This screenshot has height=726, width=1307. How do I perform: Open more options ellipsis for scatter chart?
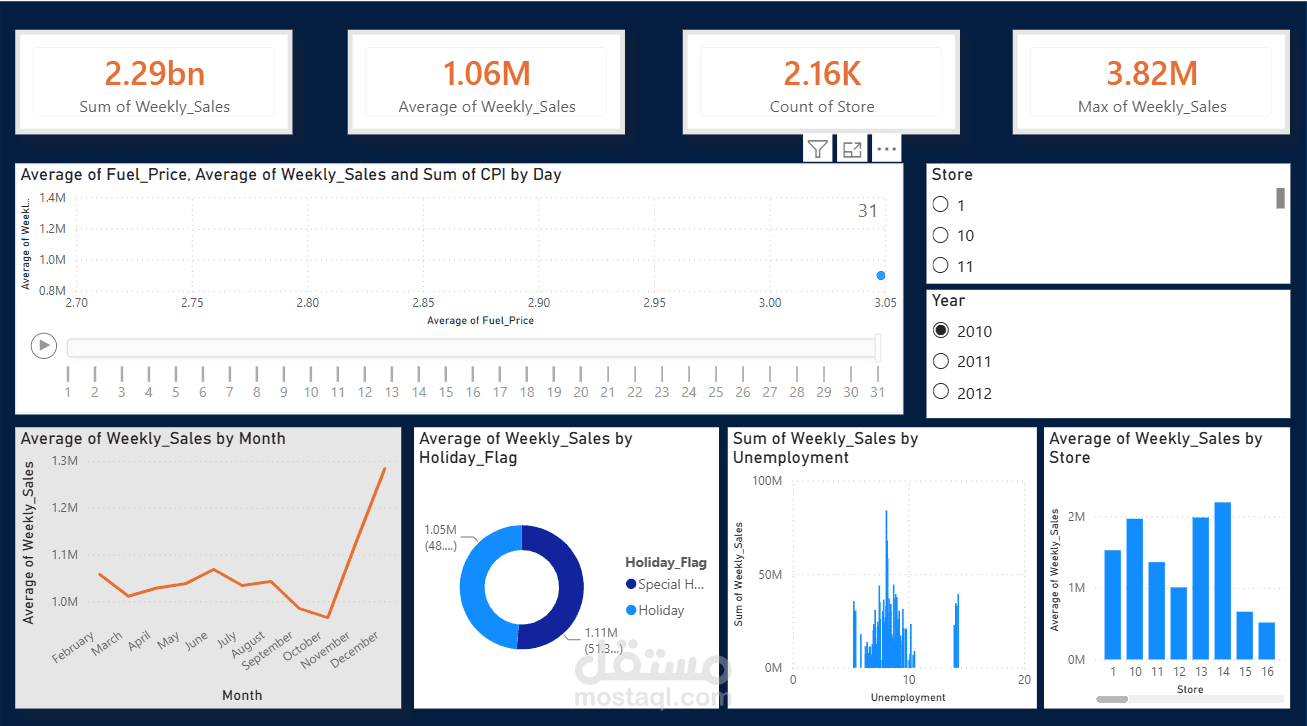tap(886, 149)
